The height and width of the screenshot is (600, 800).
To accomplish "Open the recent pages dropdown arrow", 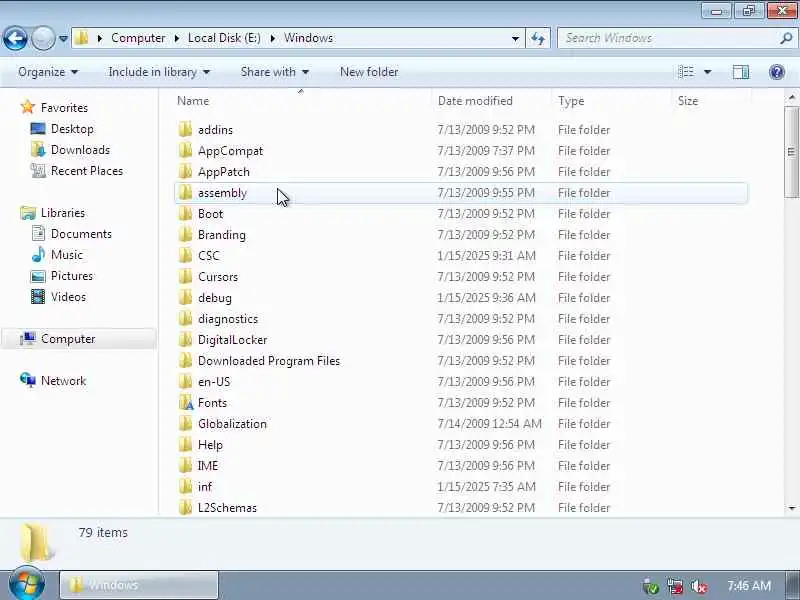I will [63, 39].
